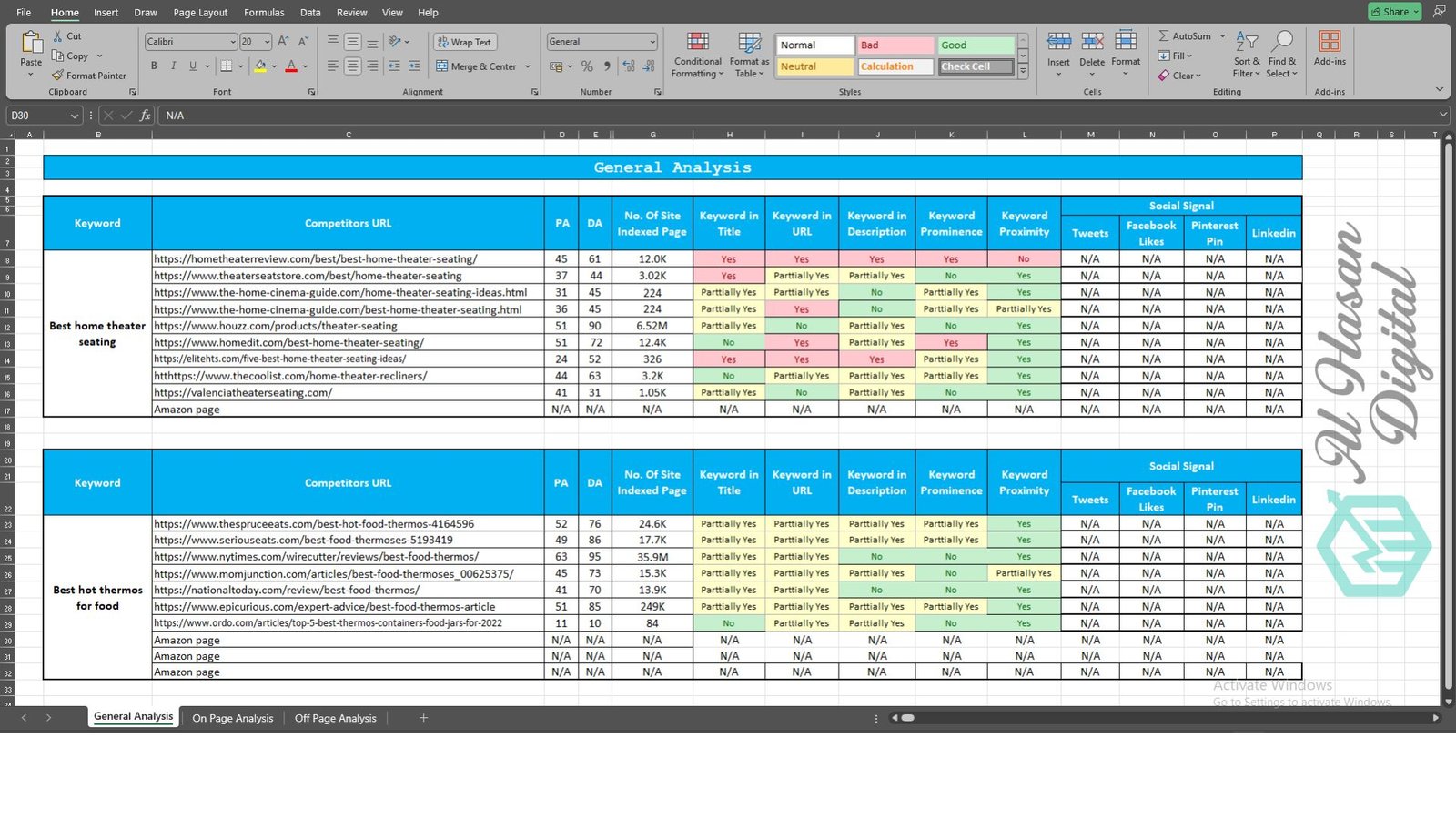Image resolution: width=1456 pixels, height=819 pixels.
Task: Toggle Align Right for cell text
Action: point(372,66)
